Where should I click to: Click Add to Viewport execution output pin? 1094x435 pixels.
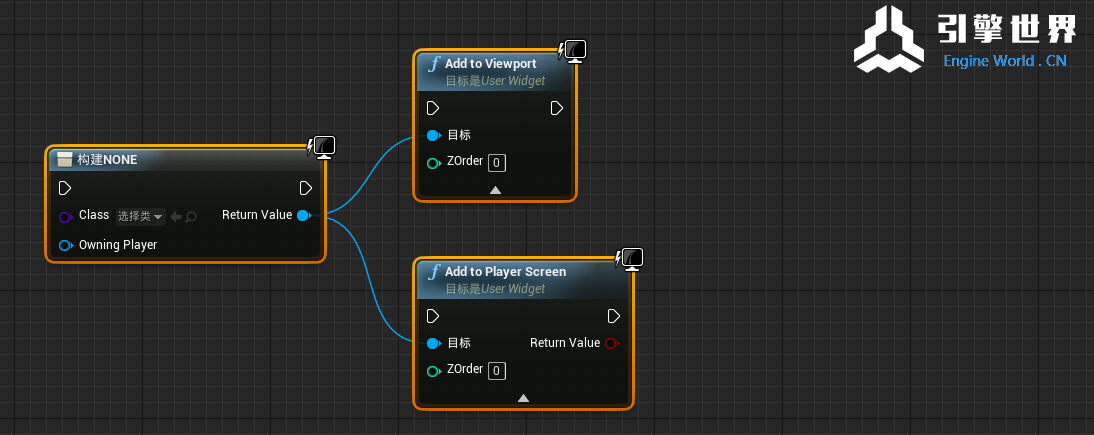556,108
